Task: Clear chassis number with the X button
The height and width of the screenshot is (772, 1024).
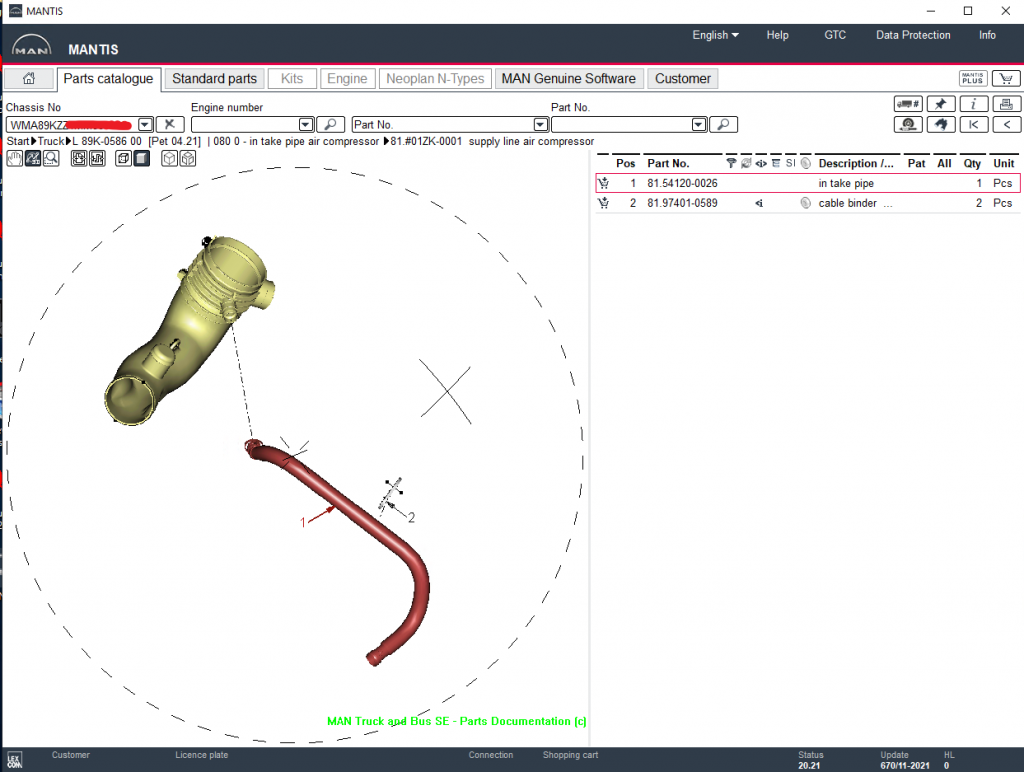Action: (x=170, y=125)
